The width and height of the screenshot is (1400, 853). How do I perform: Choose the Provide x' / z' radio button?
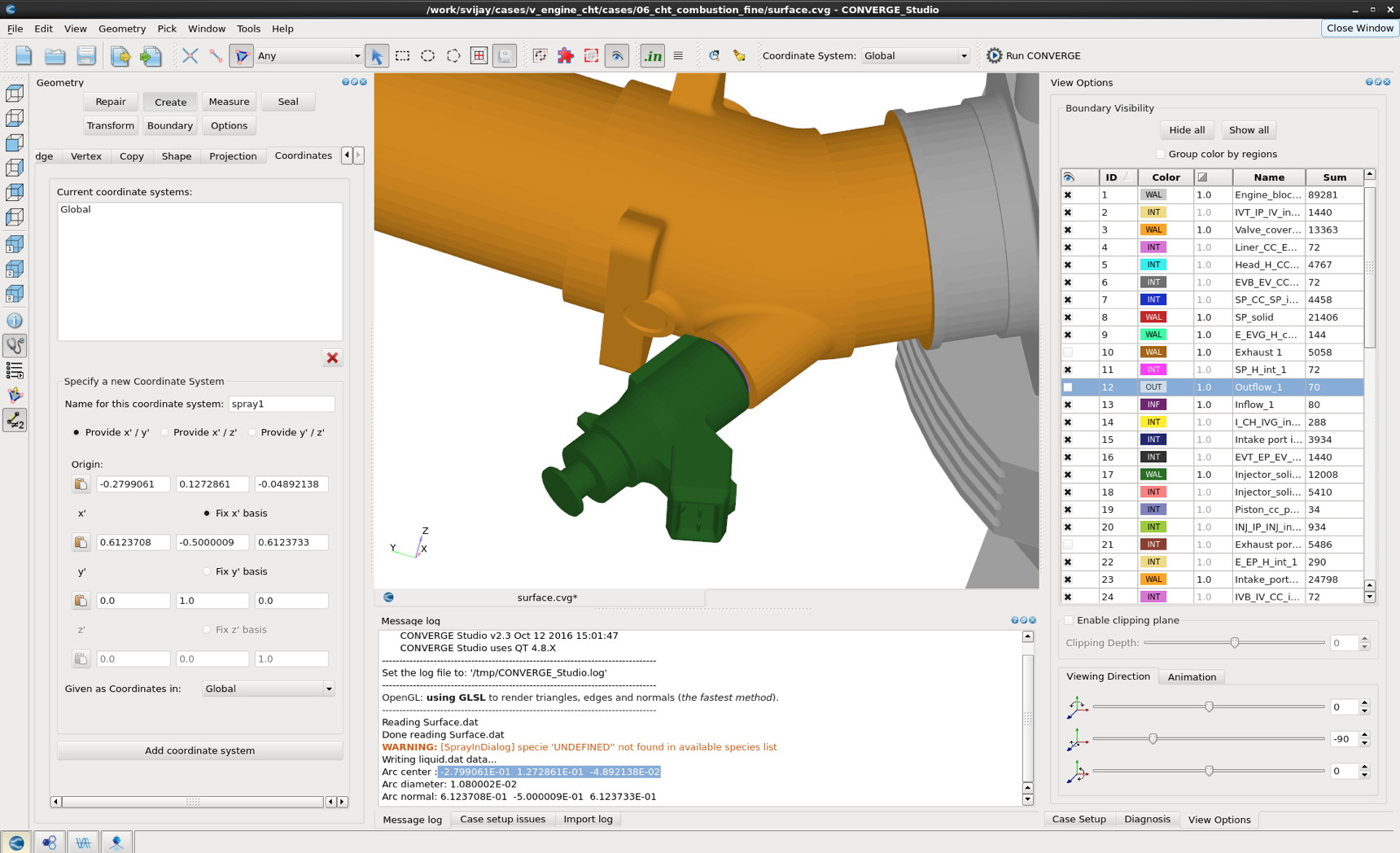click(x=164, y=432)
